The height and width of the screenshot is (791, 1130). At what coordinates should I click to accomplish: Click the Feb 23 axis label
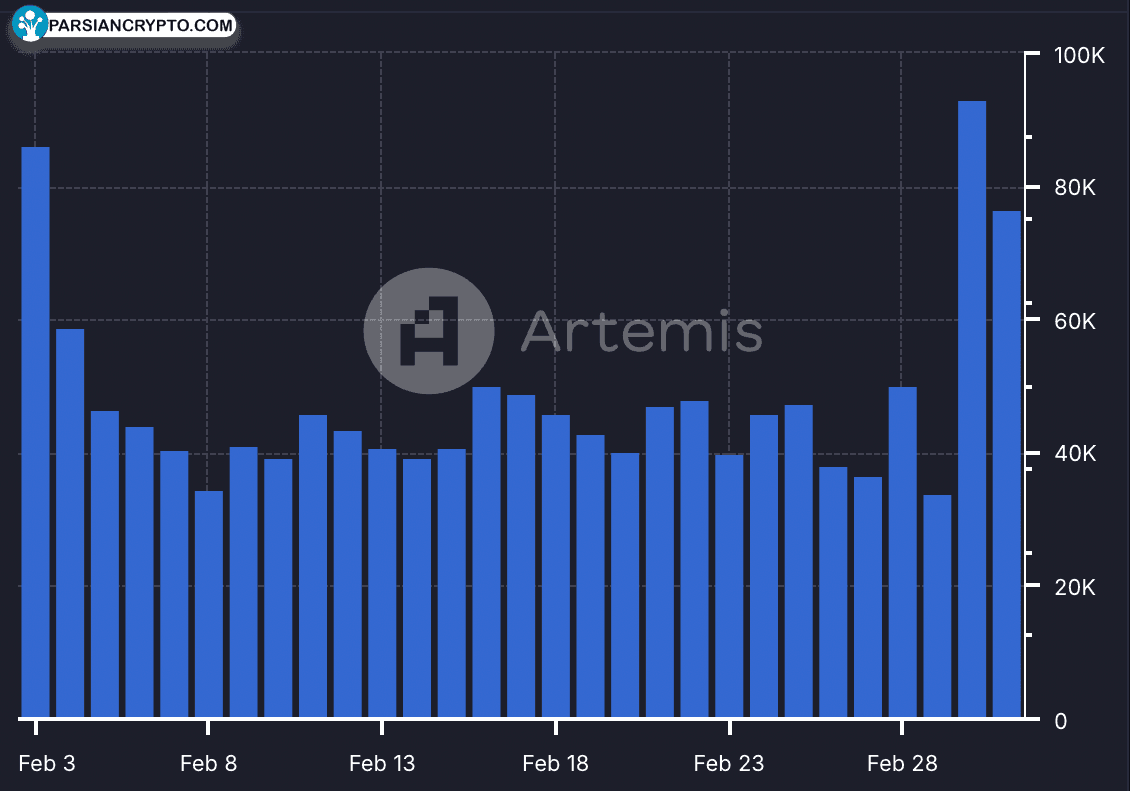[729, 763]
